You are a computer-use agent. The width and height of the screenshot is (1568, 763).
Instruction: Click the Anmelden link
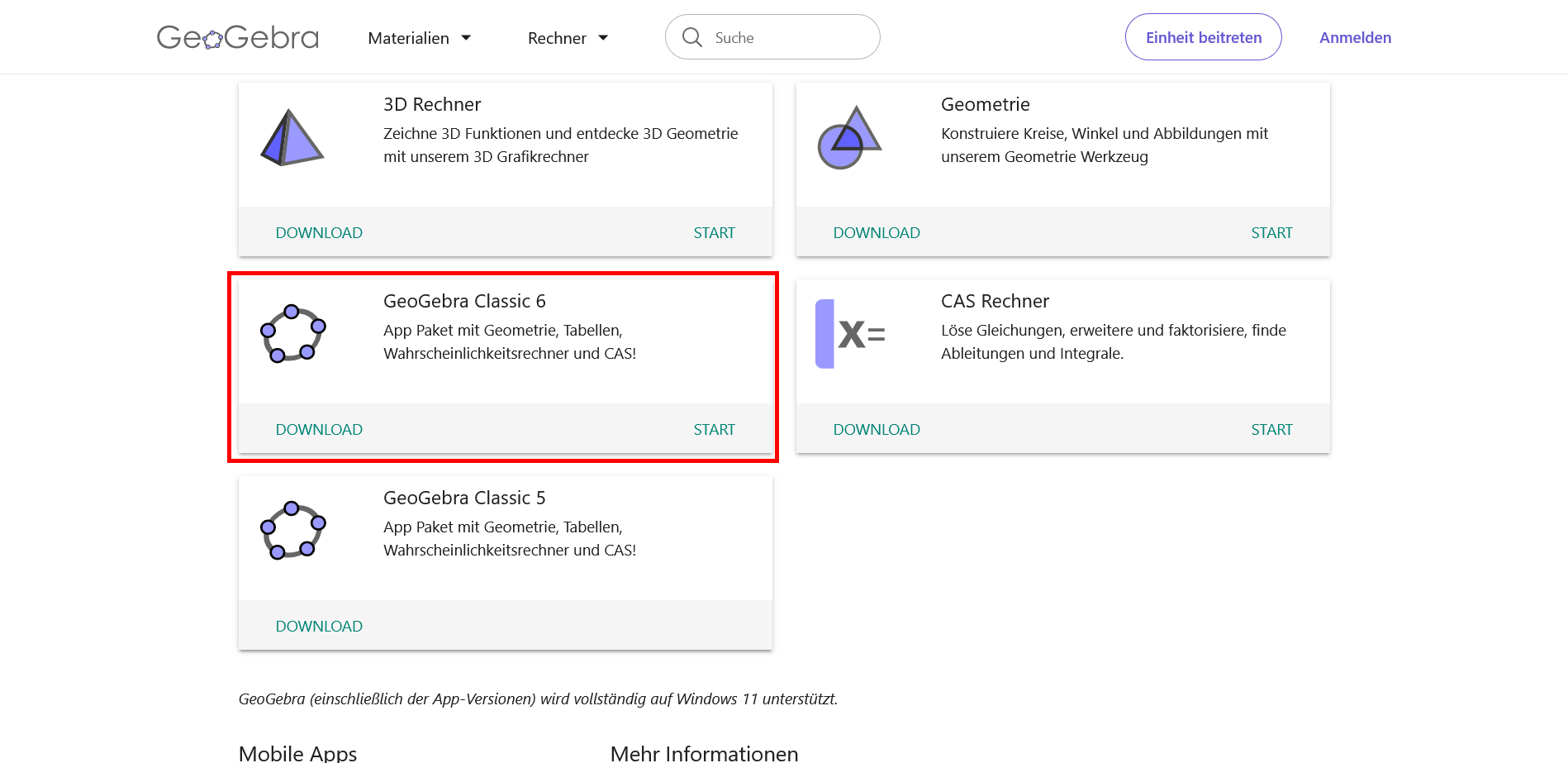point(1355,38)
